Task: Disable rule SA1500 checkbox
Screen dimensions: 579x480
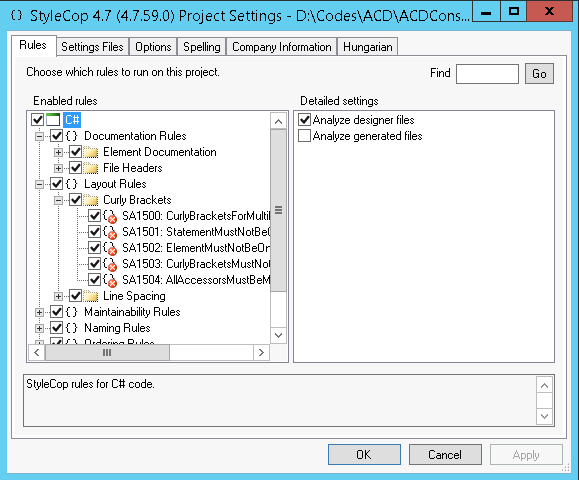Action: (95, 216)
